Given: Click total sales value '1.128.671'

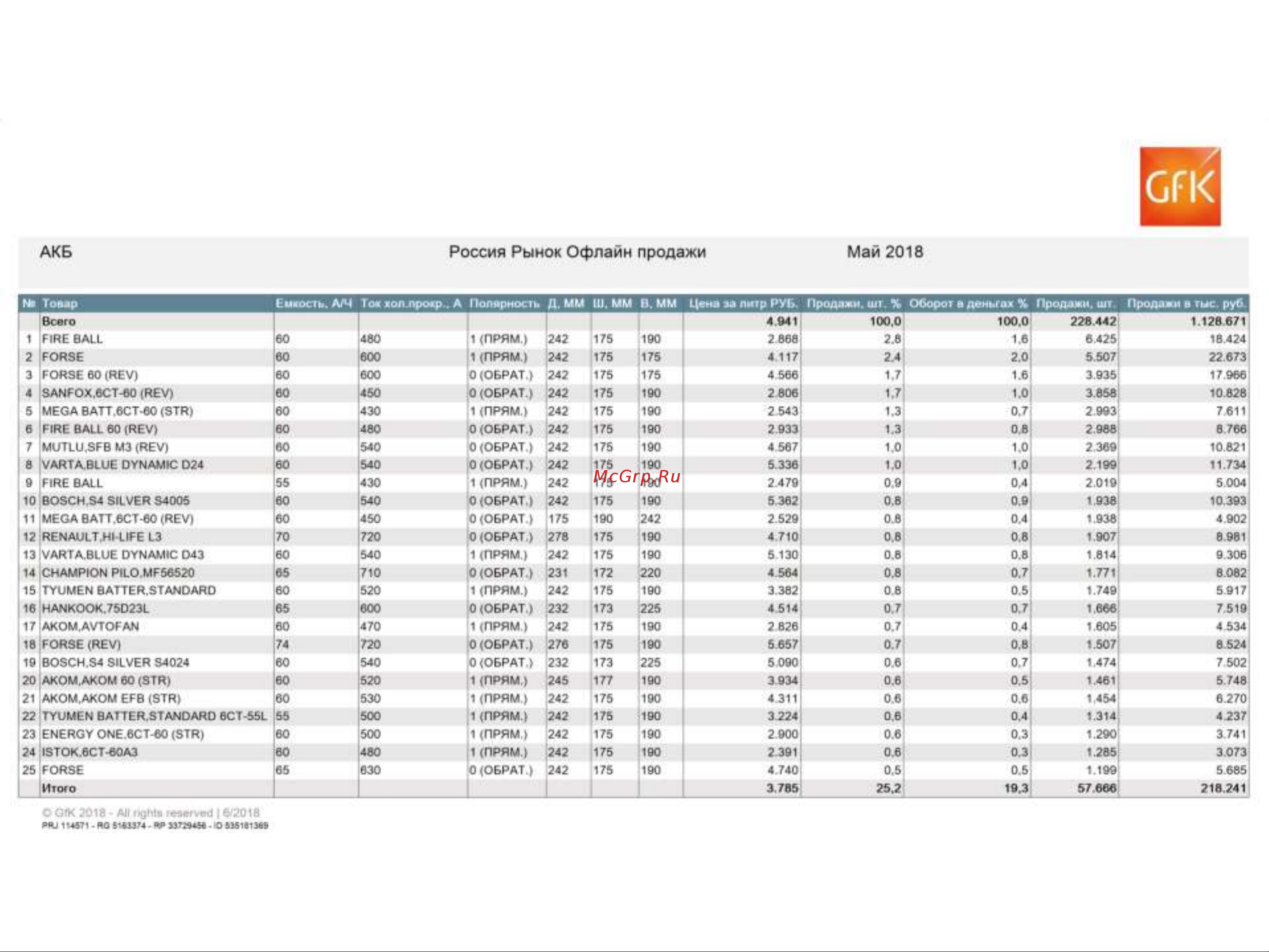Looking at the screenshot, I should point(1218,321).
